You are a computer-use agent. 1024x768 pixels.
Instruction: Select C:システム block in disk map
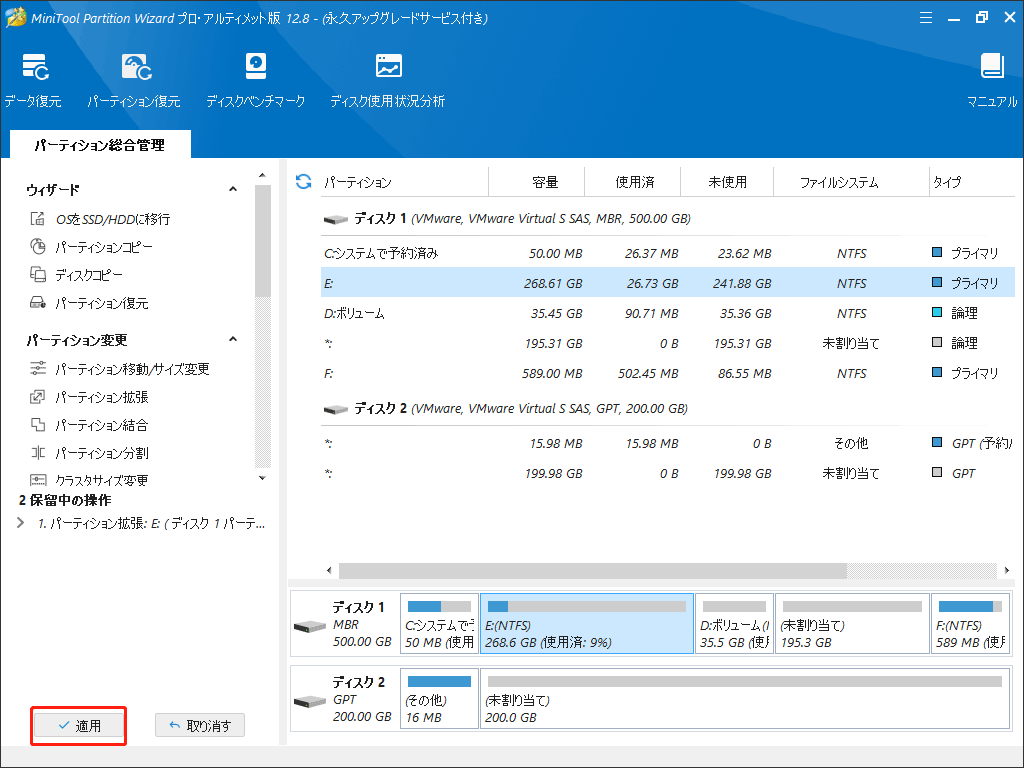pos(439,624)
